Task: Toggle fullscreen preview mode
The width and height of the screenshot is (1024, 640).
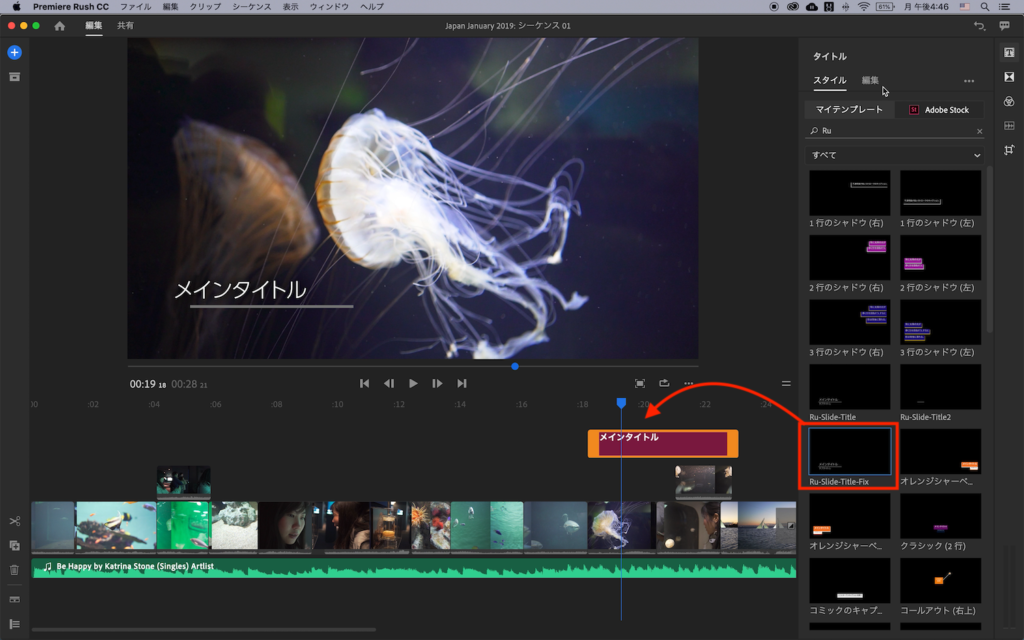Action: click(x=640, y=383)
